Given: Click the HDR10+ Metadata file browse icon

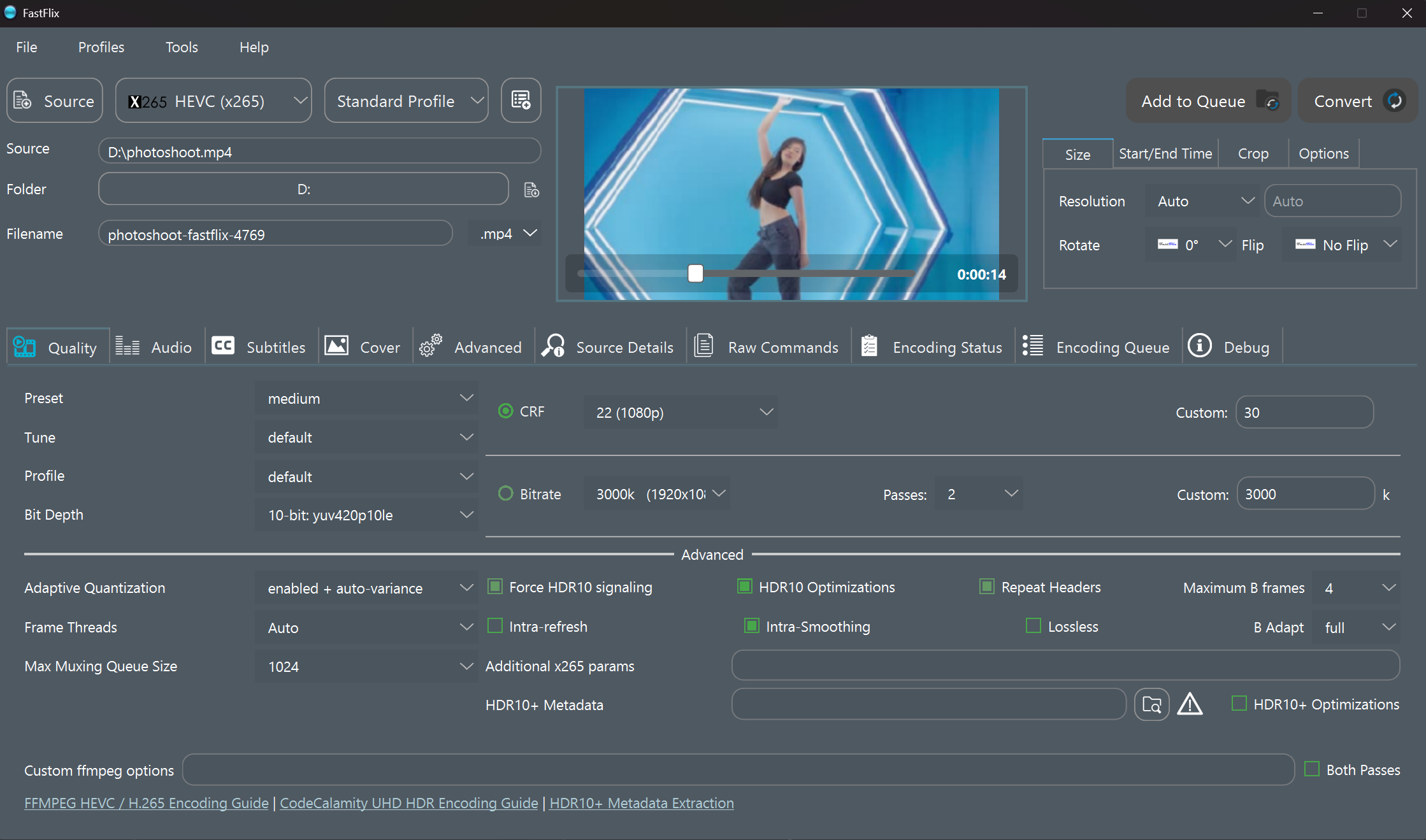Looking at the screenshot, I should (x=1151, y=704).
